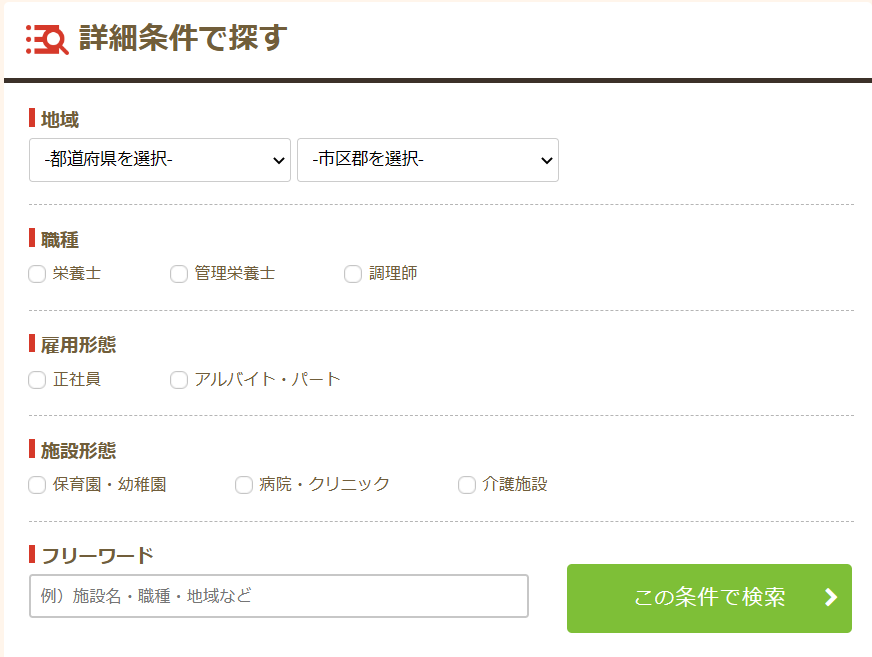Viewport: 872px width, 657px height.
Task: Expand the 市区郡を選択 city dropdown
Action: [428, 160]
